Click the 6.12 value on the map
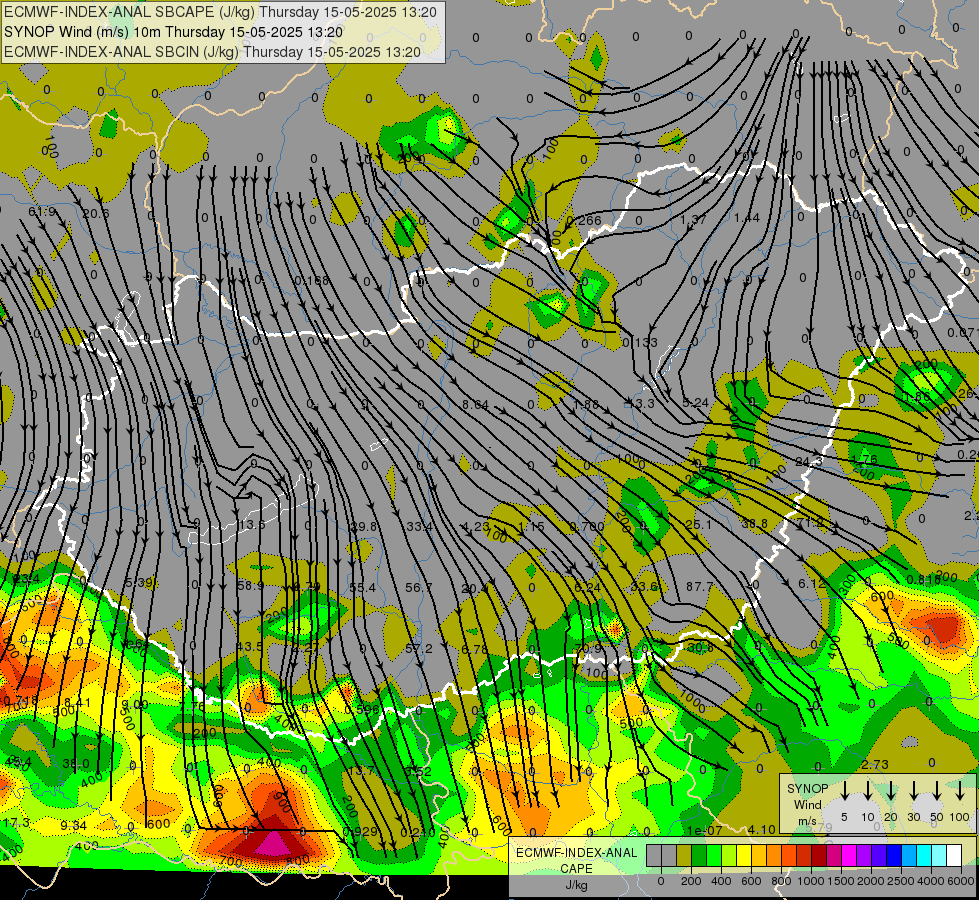Viewport: 979px width, 900px height. point(812,583)
